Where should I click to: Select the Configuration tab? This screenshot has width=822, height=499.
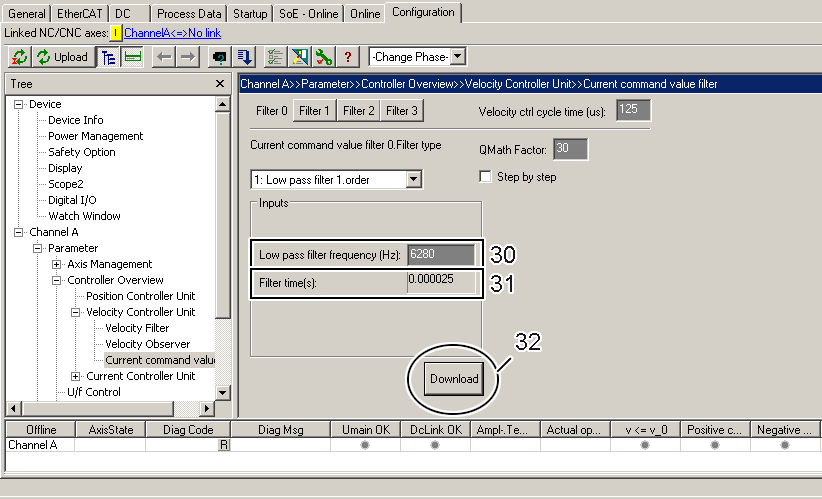click(423, 12)
